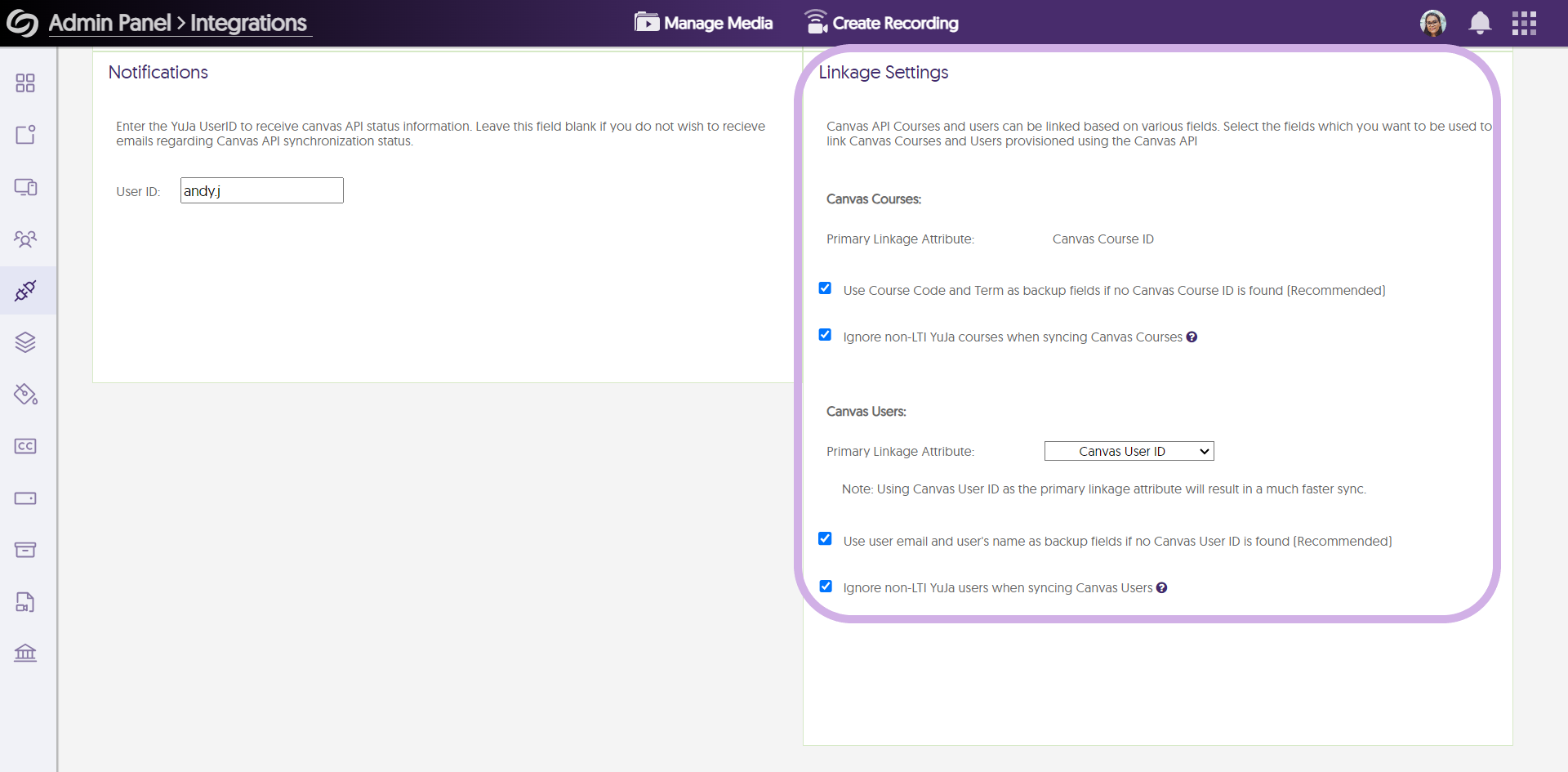Open the document report sidebar icon
The height and width of the screenshot is (772, 1568).
pos(25,602)
